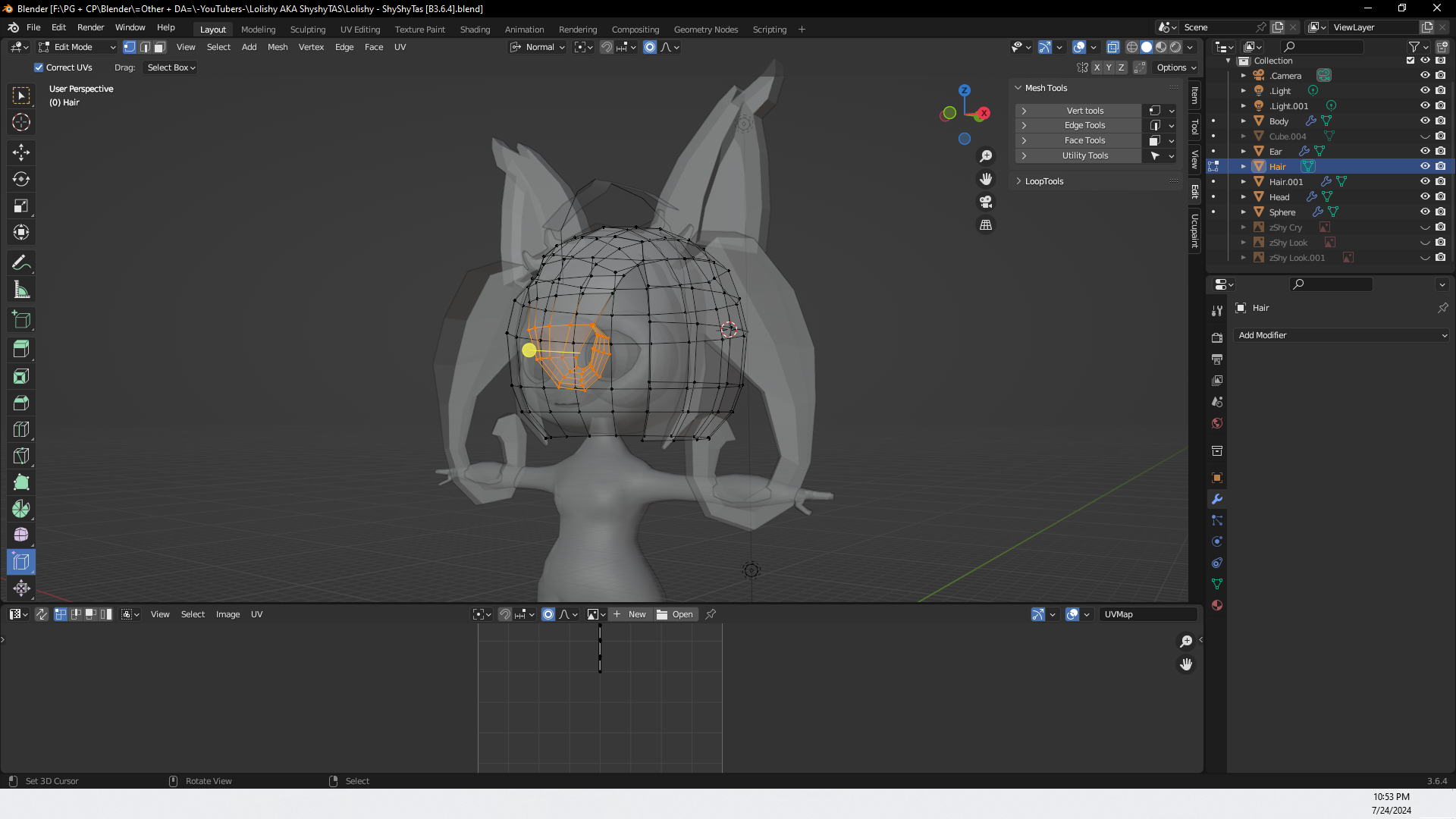The width and height of the screenshot is (1456, 819).
Task: Hide the Head object in viewport
Action: (x=1425, y=196)
